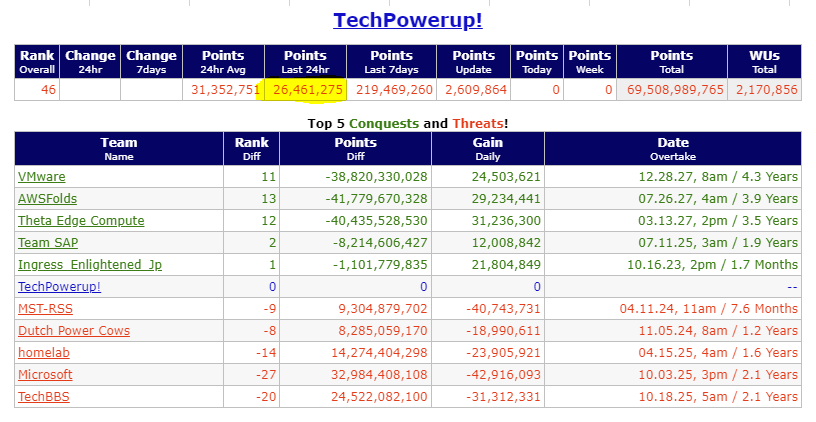Screen dimensions: 816x422
Task: Click Microsoft points diff 32,984,408,108
Action: (379, 375)
